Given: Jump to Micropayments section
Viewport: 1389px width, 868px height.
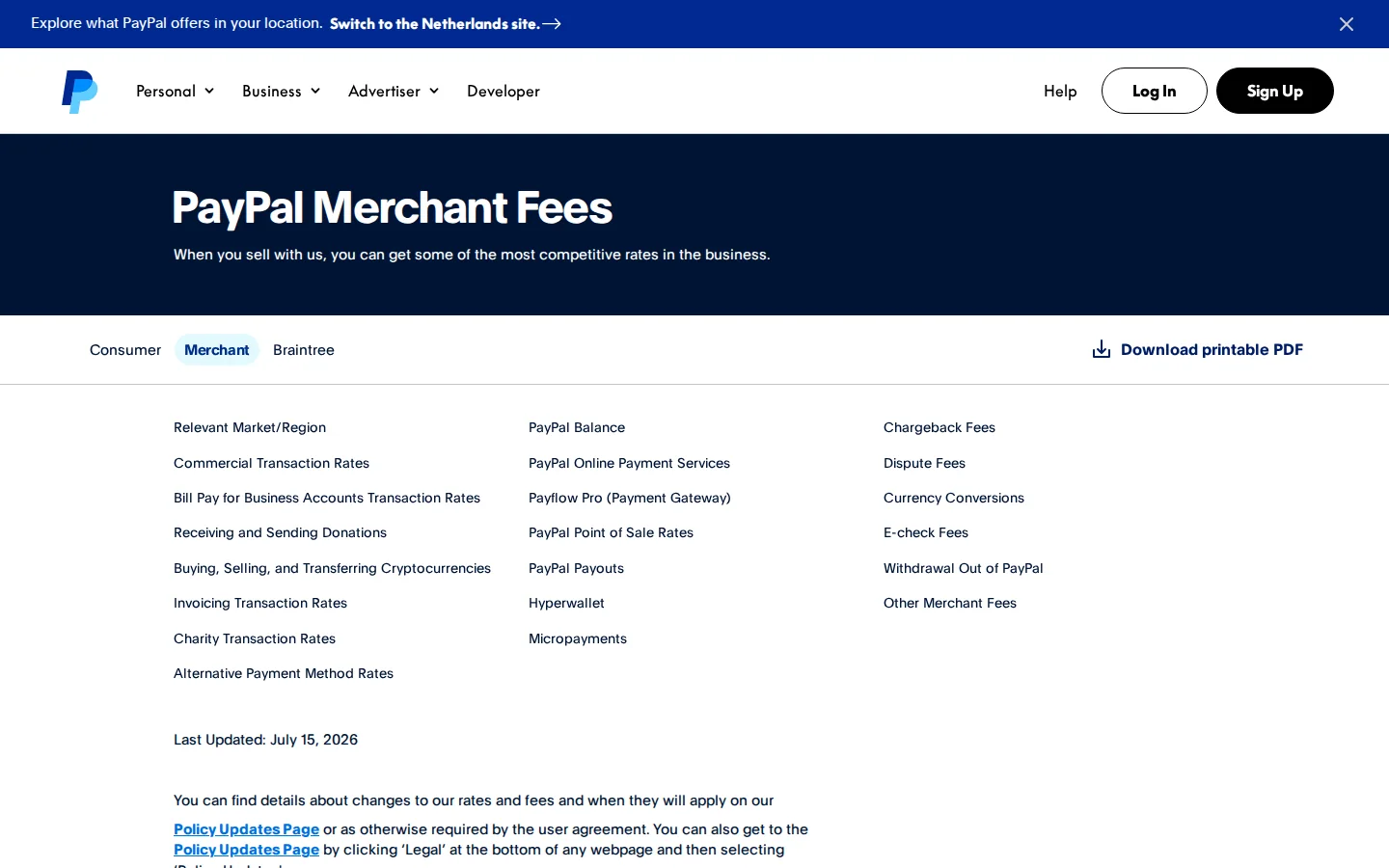Looking at the screenshot, I should click(578, 638).
